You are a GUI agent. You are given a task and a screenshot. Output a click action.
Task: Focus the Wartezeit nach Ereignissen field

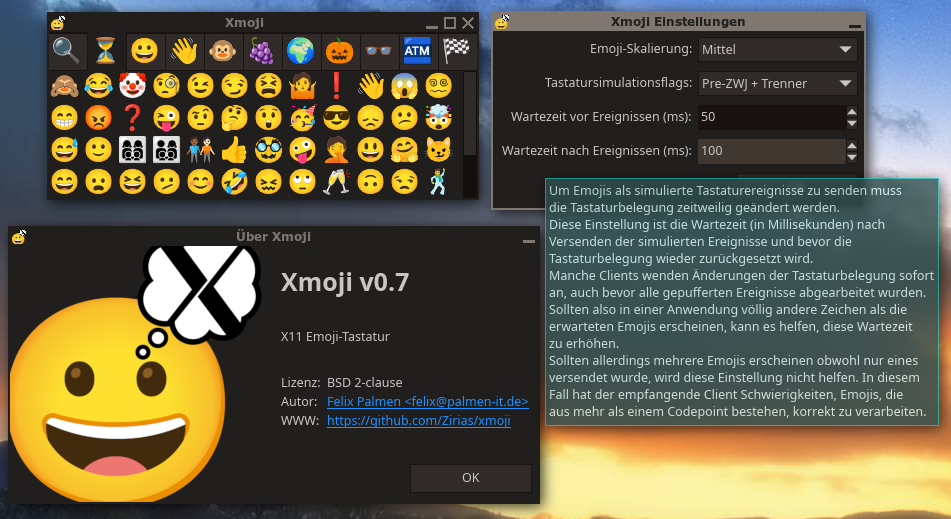click(x=771, y=150)
